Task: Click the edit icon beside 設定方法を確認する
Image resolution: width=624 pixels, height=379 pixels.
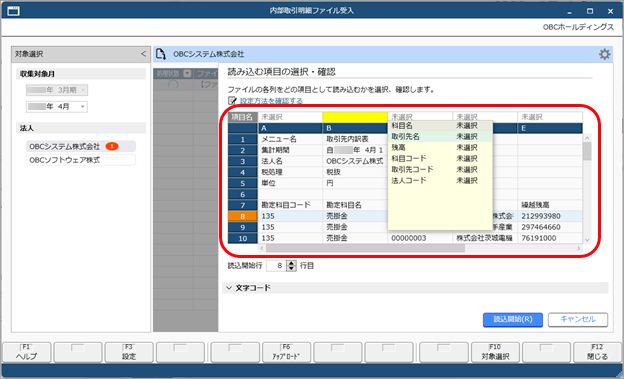Action: pos(232,100)
